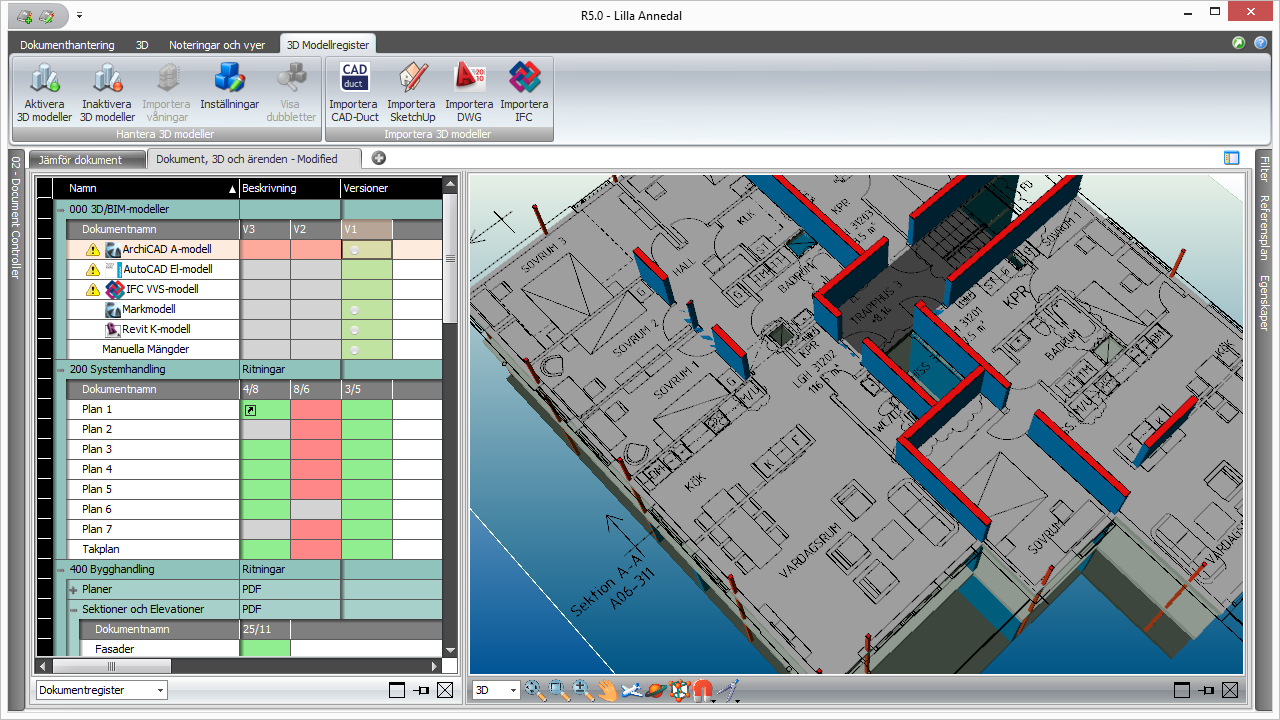Click the zoom extents tool in the 3D toolbar

535,689
